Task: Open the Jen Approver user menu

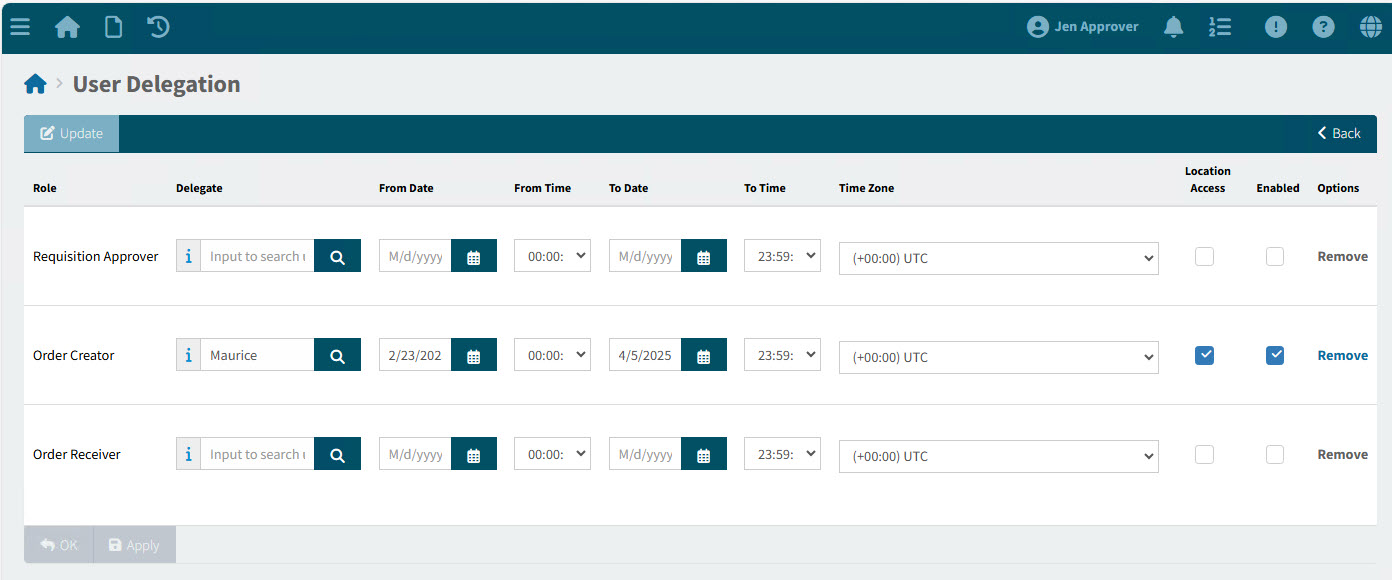Action: coord(1083,27)
